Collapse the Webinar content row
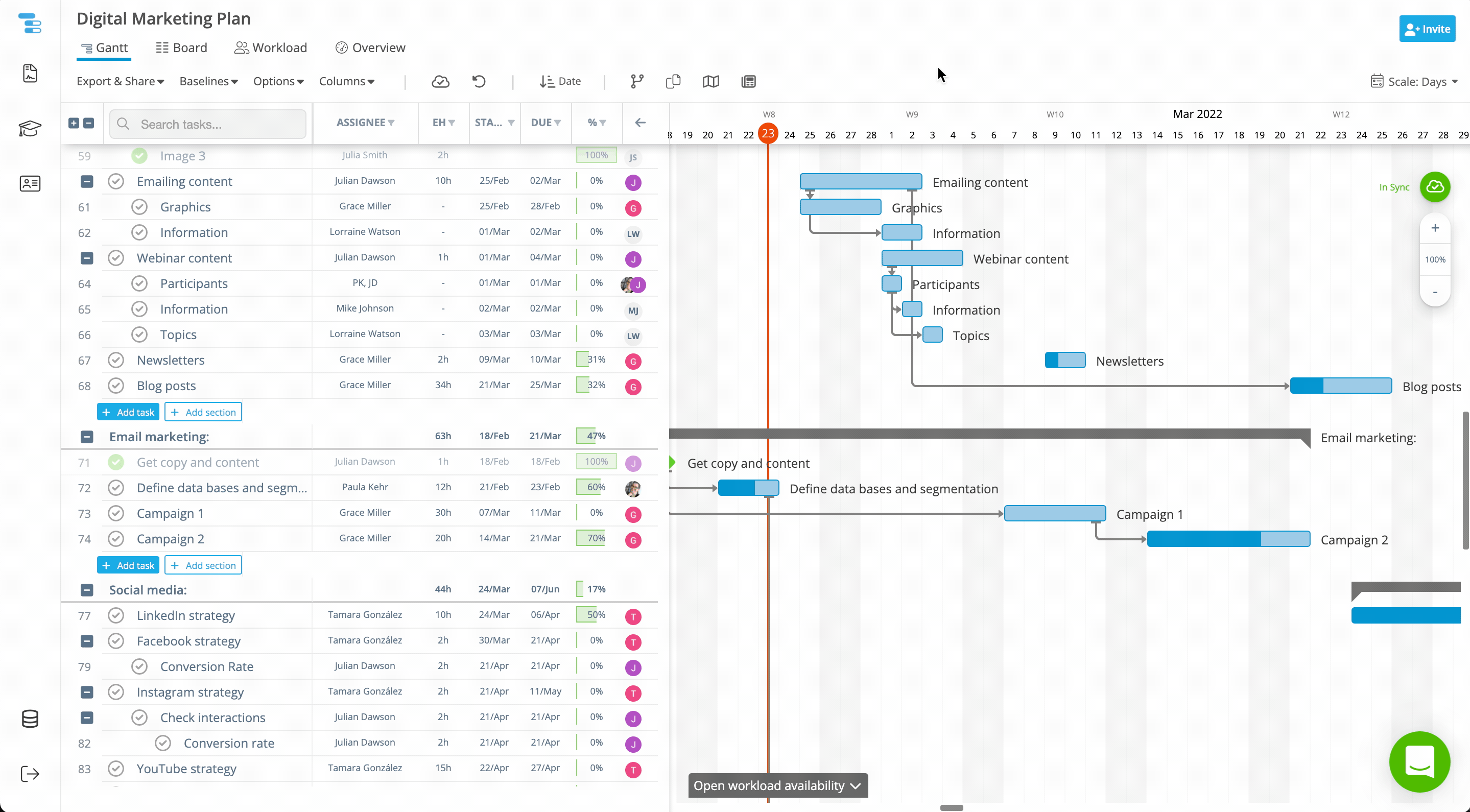The height and width of the screenshot is (812, 1470). pyautogui.click(x=87, y=258)
